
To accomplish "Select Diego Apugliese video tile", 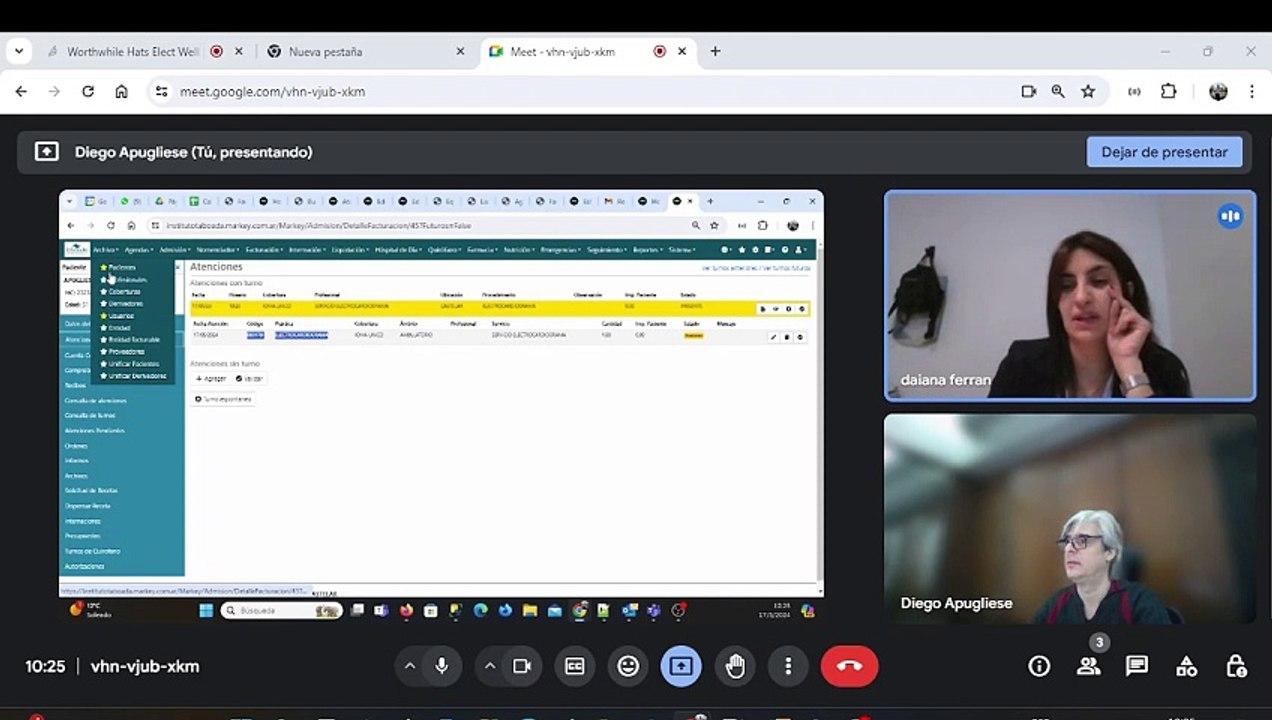I will pos(1070,519).
